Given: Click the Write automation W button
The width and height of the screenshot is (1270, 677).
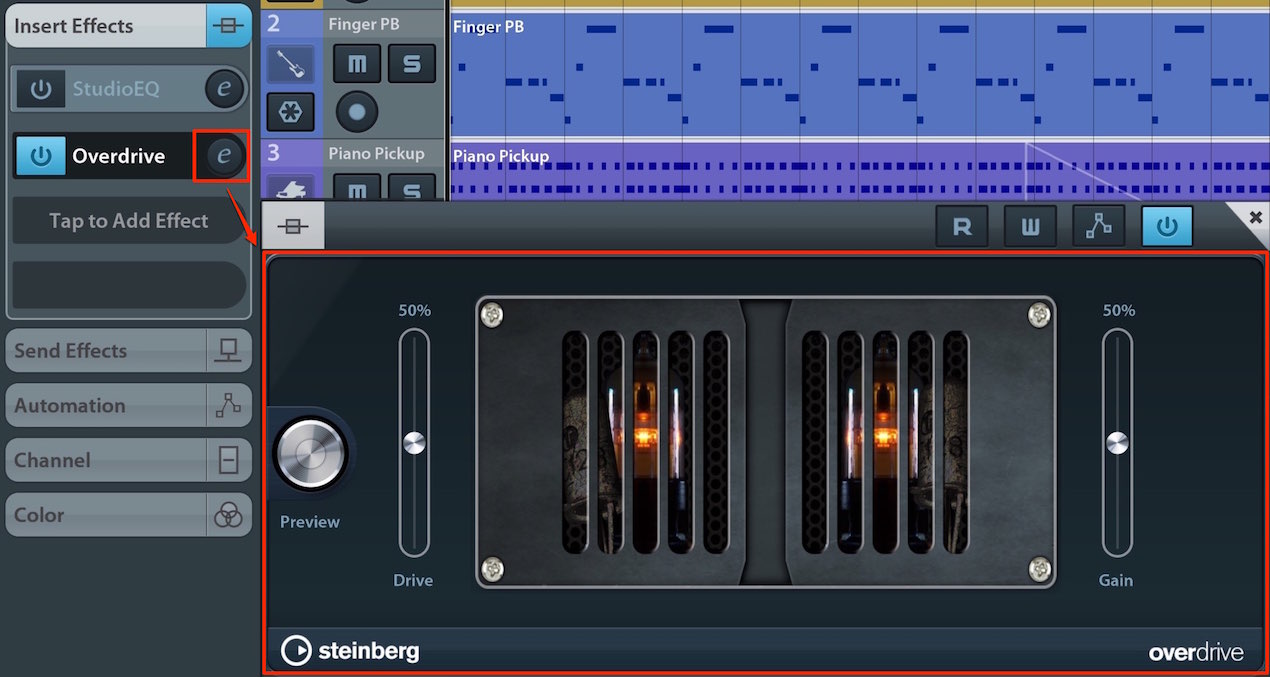Looking at the screenshot, I should point(1030,227).
